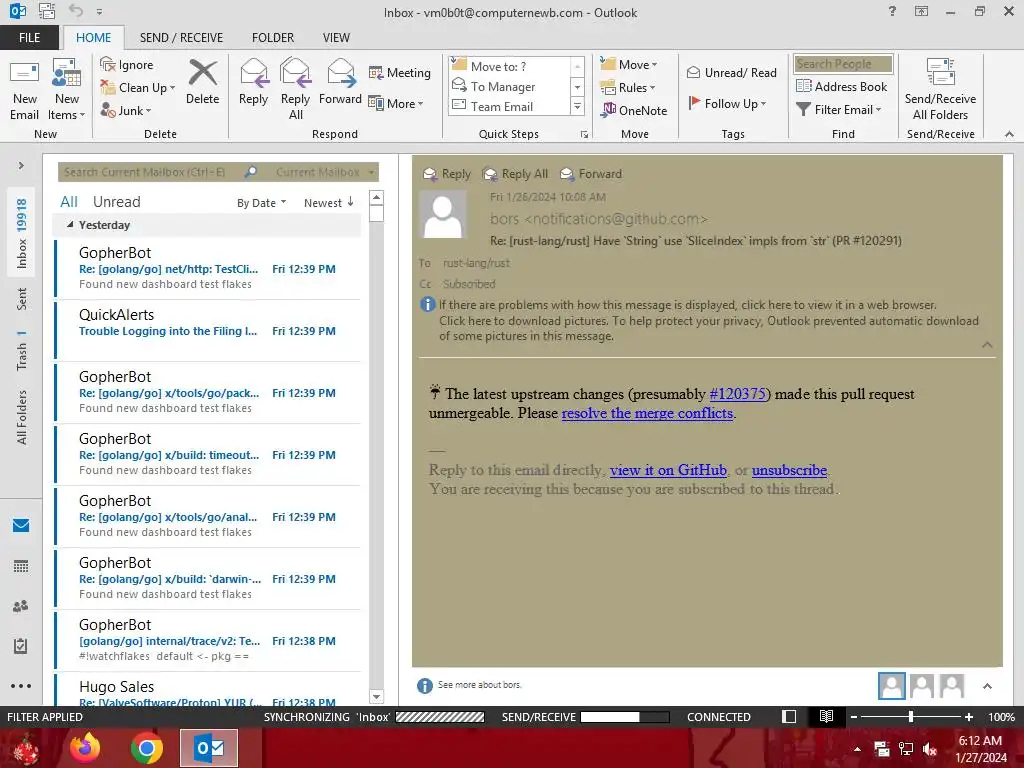Reply with a Meeting request
The width and height of the screenshot is (1024, 768).
[400, 72]
